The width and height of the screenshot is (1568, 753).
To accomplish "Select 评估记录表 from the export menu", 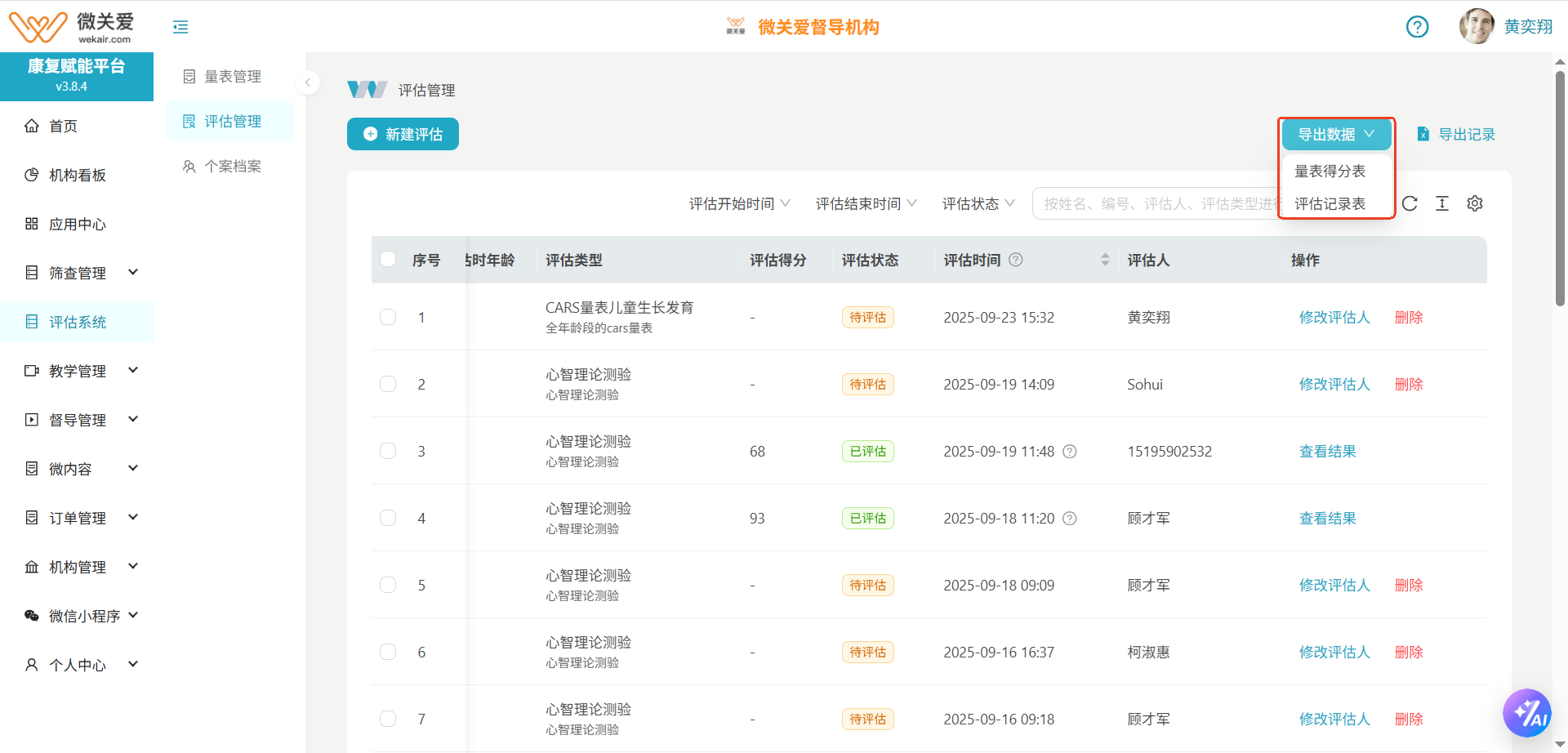I will [x=1330, y=203].
